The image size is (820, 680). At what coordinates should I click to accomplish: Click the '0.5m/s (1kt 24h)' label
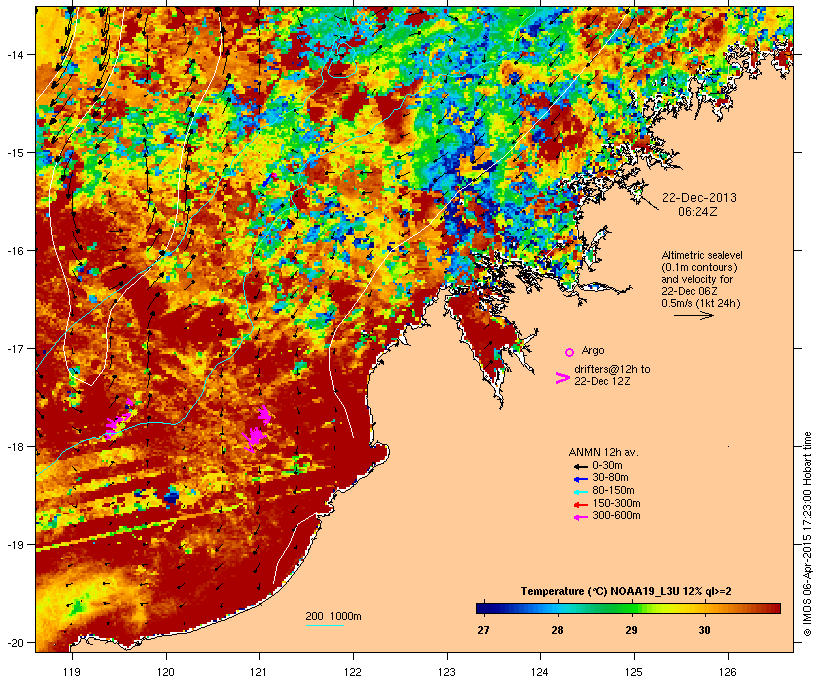[701, 303]
